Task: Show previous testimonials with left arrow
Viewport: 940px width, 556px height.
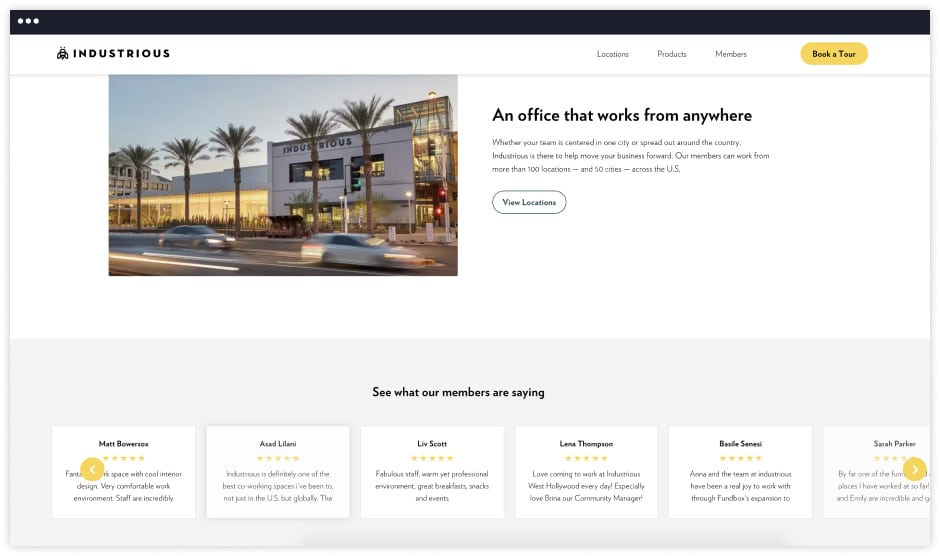Action: click(x=92, y=470)
